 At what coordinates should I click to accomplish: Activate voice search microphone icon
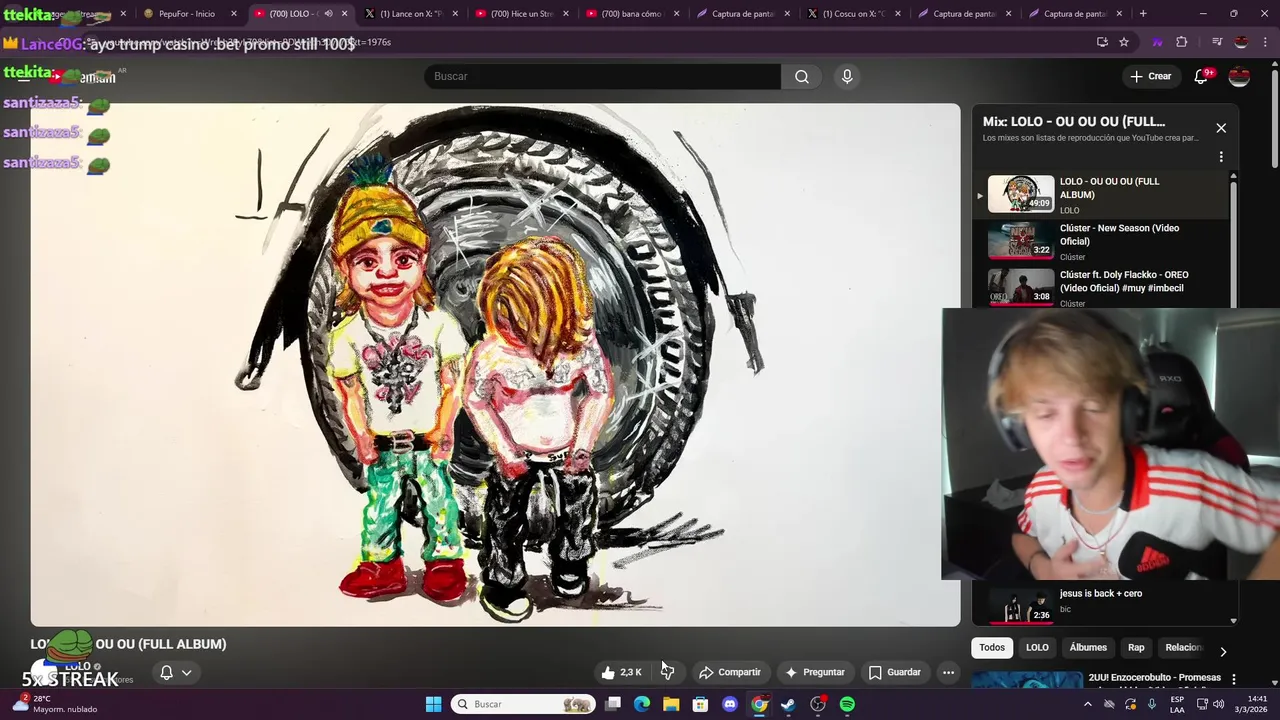[x=847, y=76]
